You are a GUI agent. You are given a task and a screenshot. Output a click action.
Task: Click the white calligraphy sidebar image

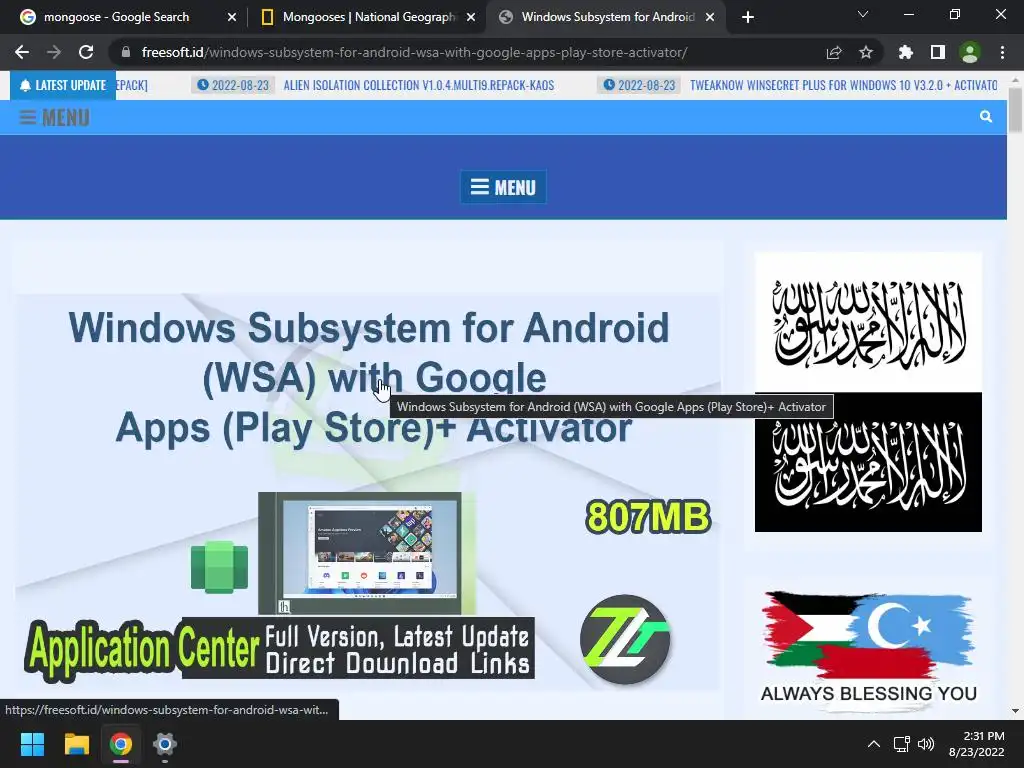click(868, 322)
